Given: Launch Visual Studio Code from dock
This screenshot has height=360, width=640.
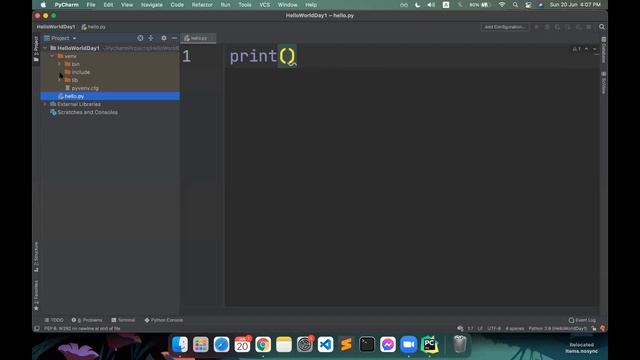Looking at the screenshot, I should (325, 344).
